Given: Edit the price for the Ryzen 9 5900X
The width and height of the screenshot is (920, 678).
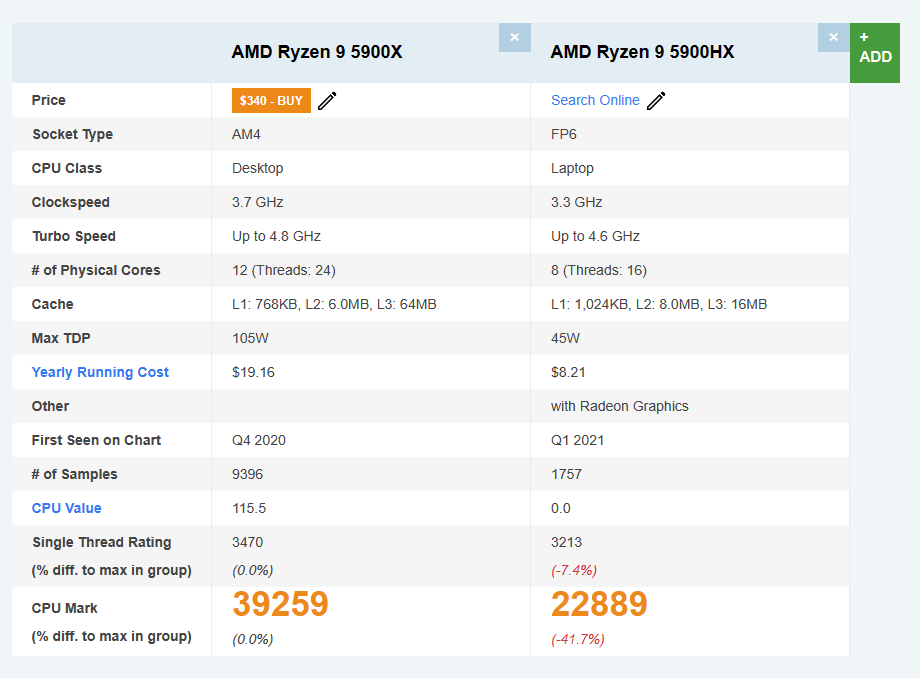Looking at the screenshot, I should point(327,101).
